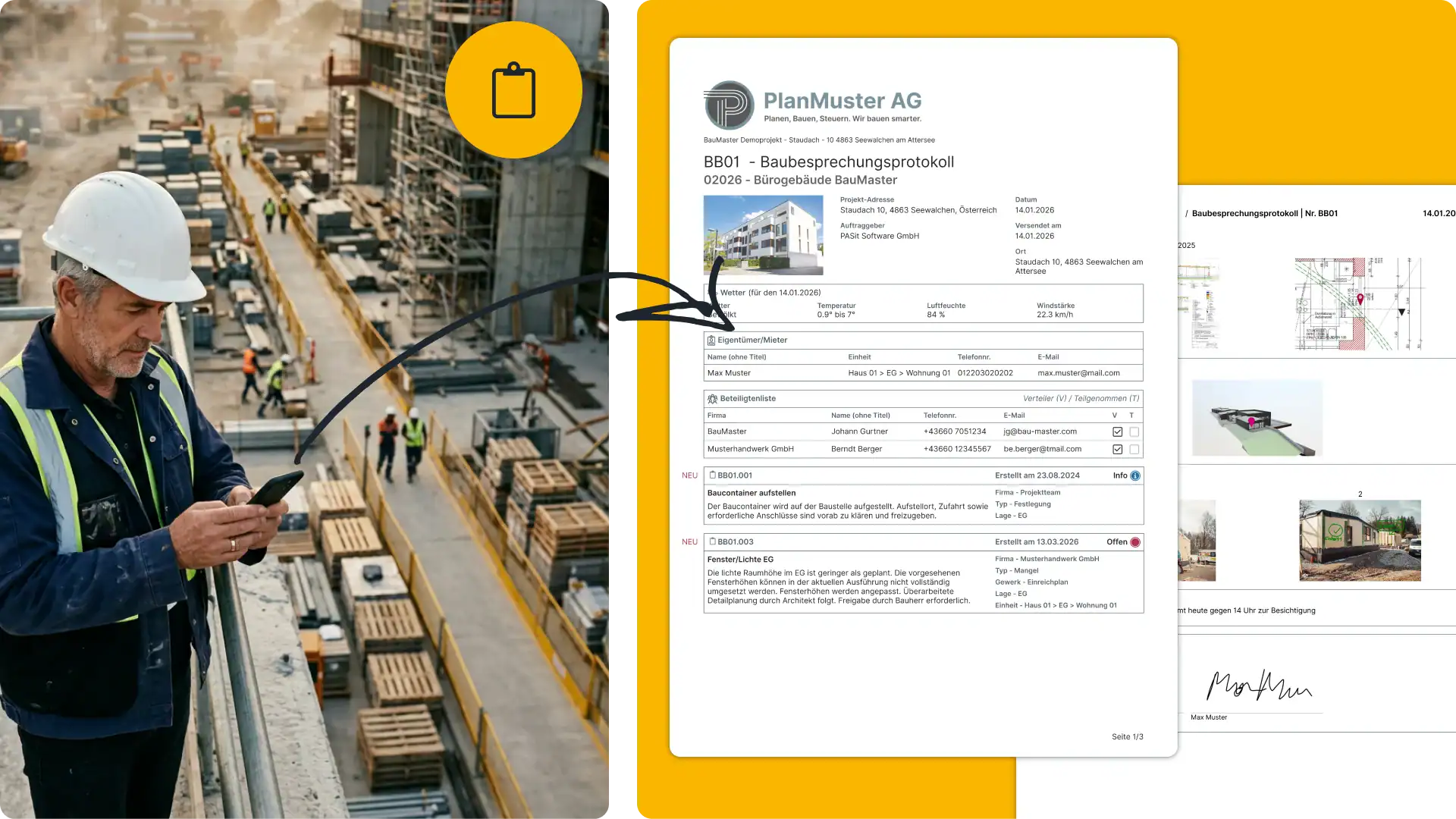Click the red Offen status dot on BB01.003
The width and height of the screenshot is (1456, 819).
pos(1135,542)
